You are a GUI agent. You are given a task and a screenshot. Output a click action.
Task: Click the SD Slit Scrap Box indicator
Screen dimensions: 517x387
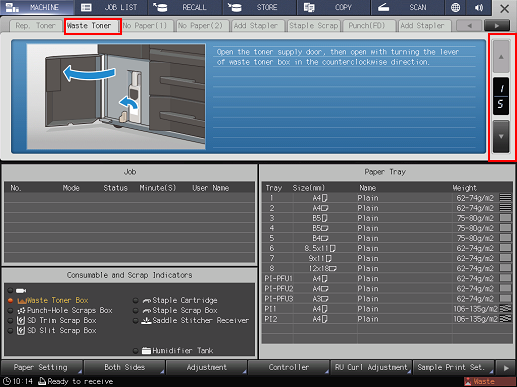tap(57, 330)
